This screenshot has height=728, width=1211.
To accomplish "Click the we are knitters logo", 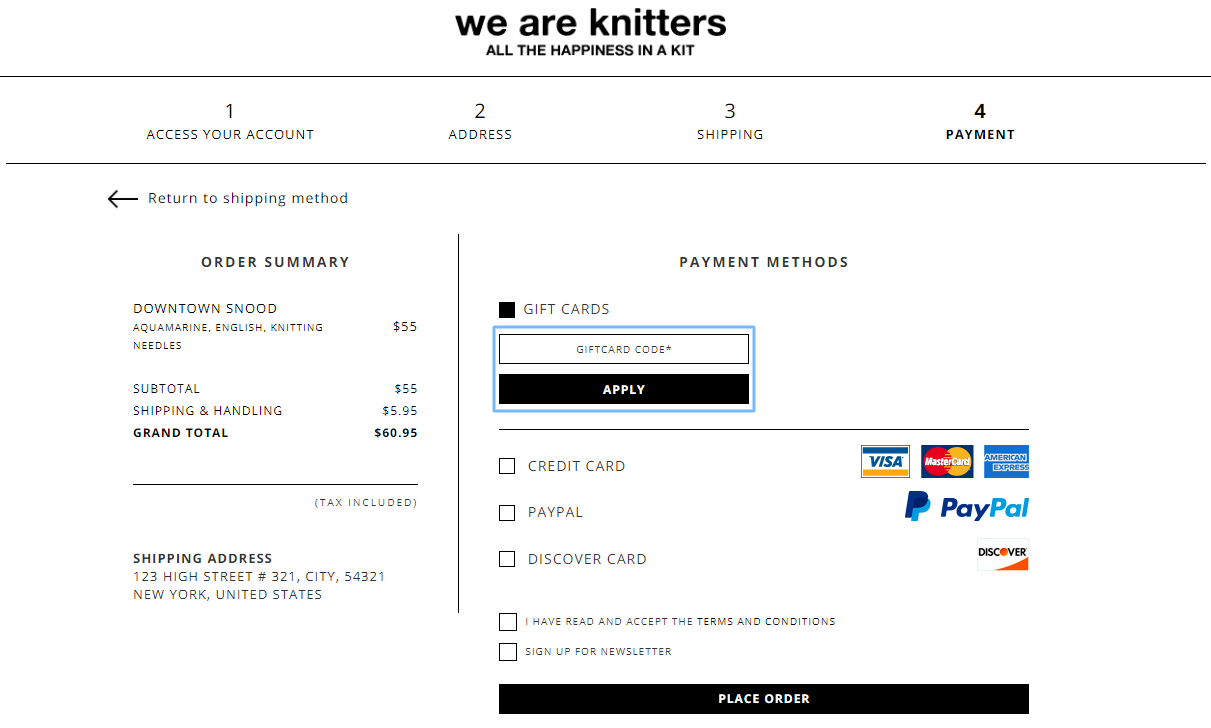I will pyautogui.click(x=591, y=33).
